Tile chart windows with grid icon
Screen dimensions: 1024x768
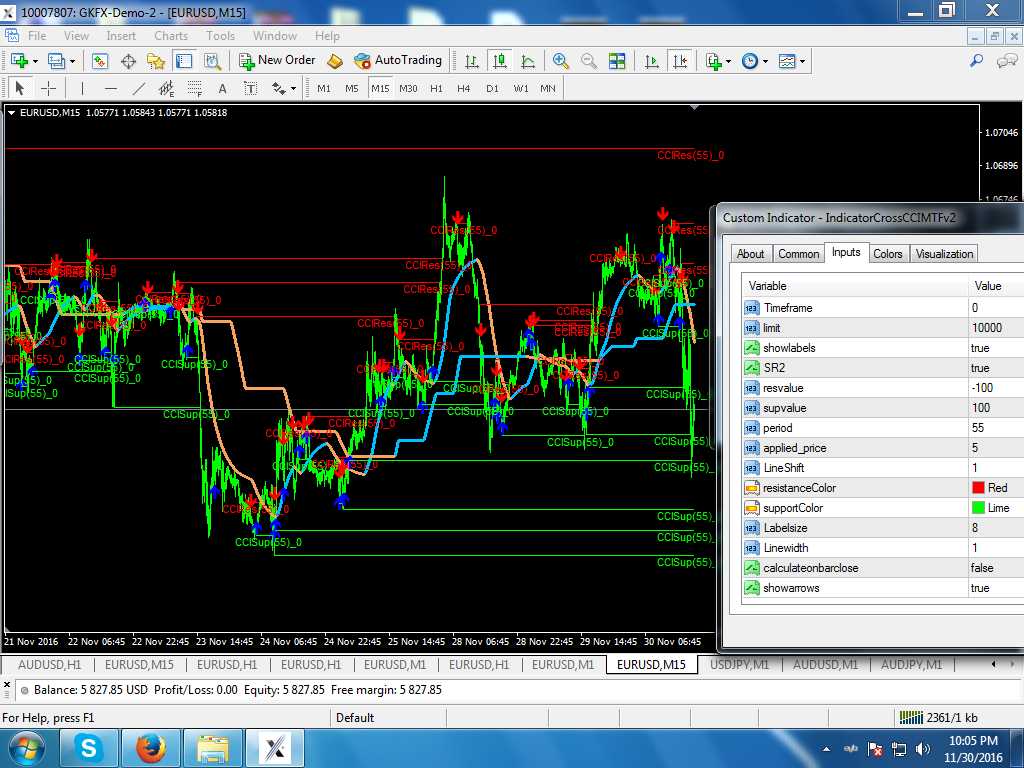tap(617, 61)
